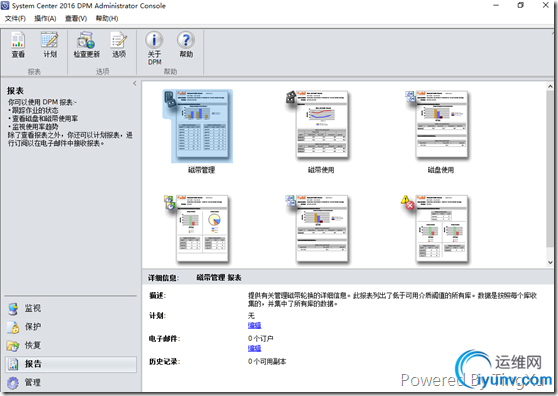
Task: Open the 查看(V) menu
Action: tap(76, 19)
